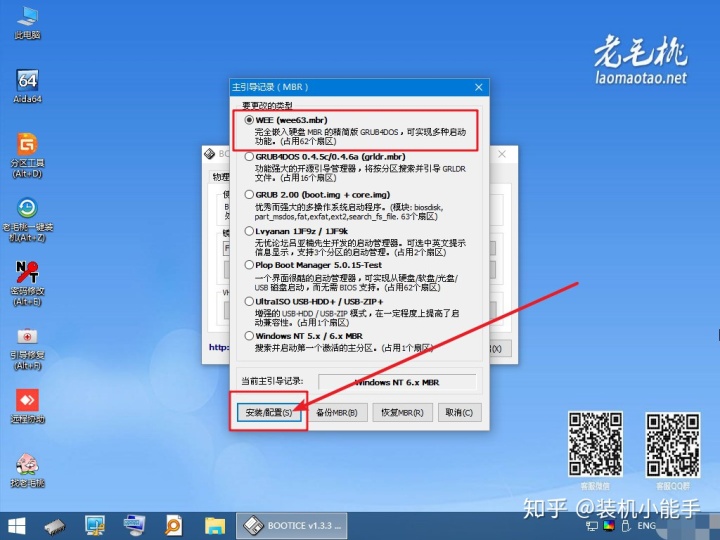720x540 pixels.
Task: Open the 此电脑 desktop icon
Action: coord(28,22)
